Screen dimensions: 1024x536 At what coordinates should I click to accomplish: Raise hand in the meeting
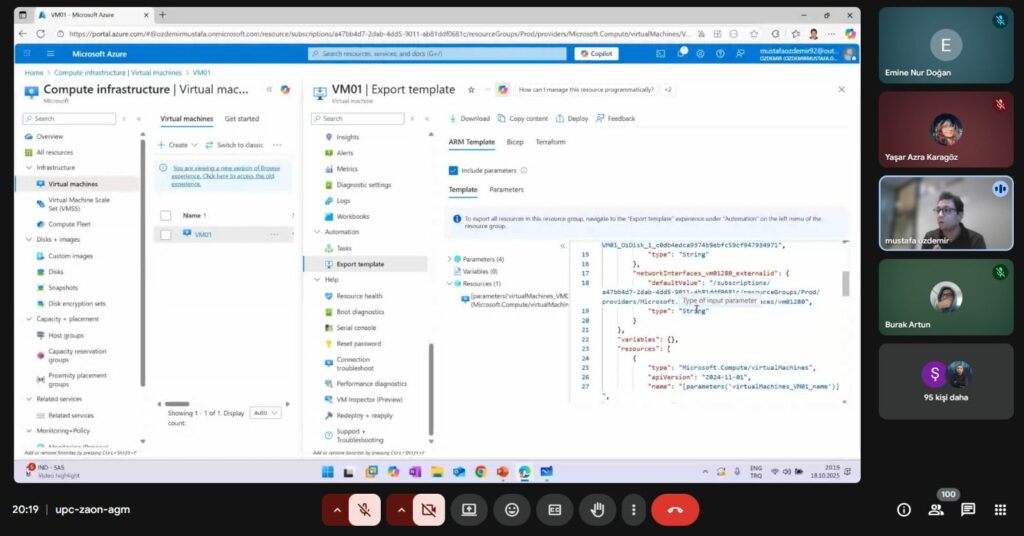click(x=598, y=510)
